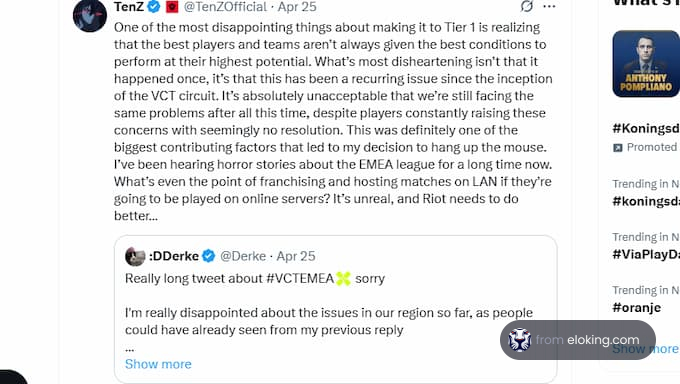Open the Grok action icon on TenZ's tweet

click(x=526, y=6)
